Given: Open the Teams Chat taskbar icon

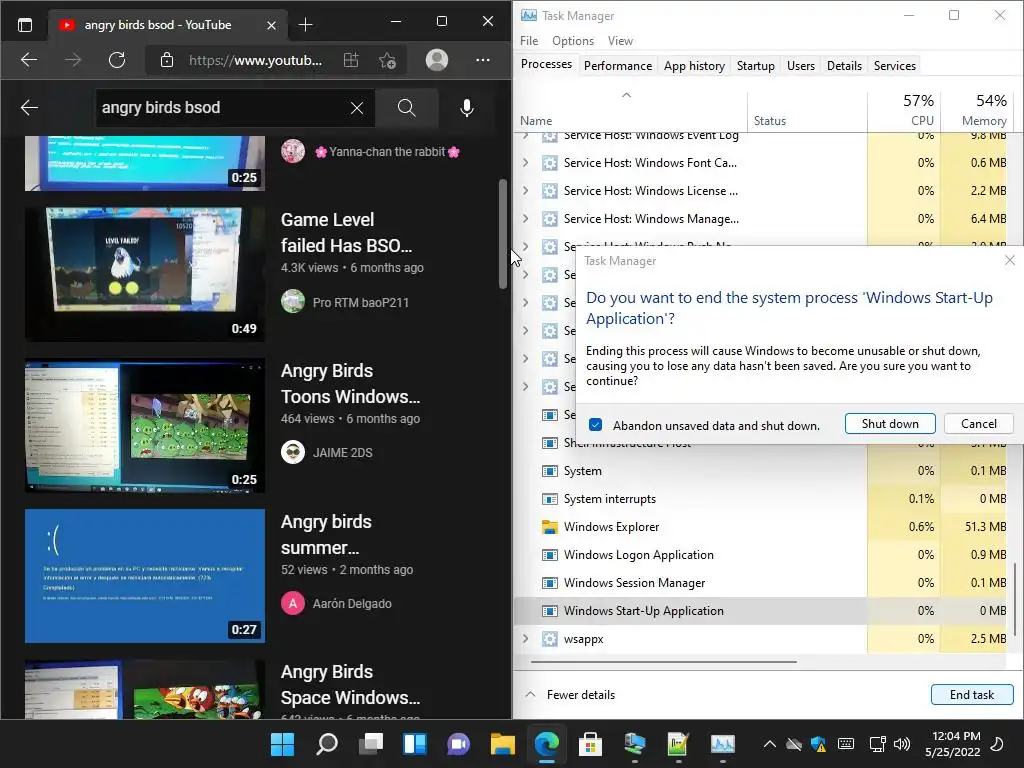Looking at the screenshot, I should pos(458,743).
